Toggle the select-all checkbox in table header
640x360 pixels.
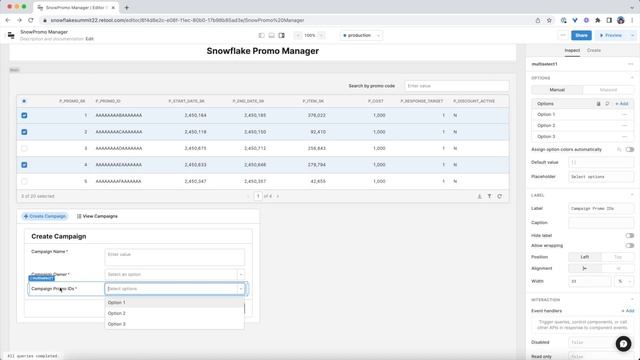tap(24, 101)
